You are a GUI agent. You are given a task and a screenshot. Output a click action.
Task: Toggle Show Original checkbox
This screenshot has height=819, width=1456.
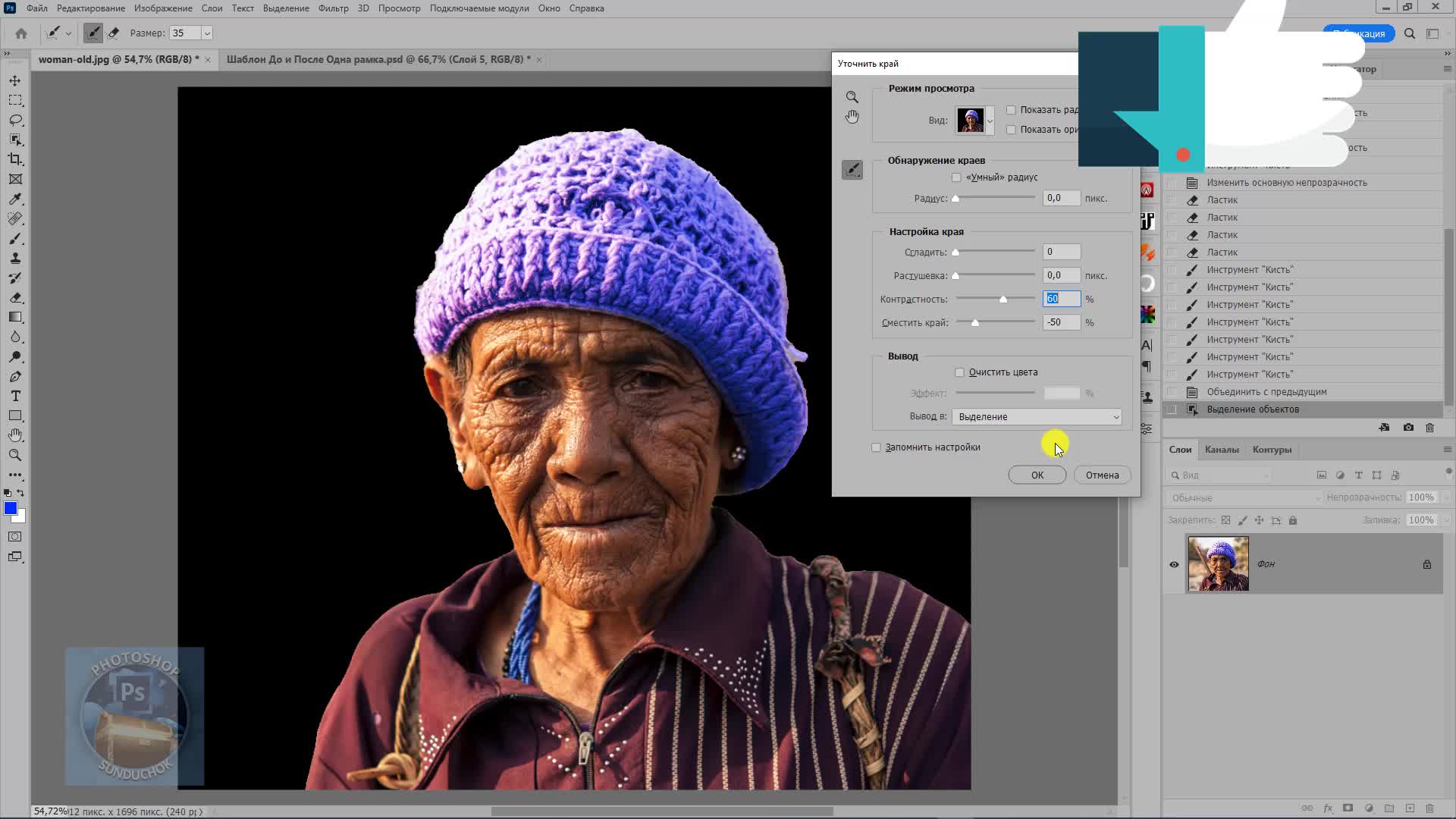coord(1011,130)
